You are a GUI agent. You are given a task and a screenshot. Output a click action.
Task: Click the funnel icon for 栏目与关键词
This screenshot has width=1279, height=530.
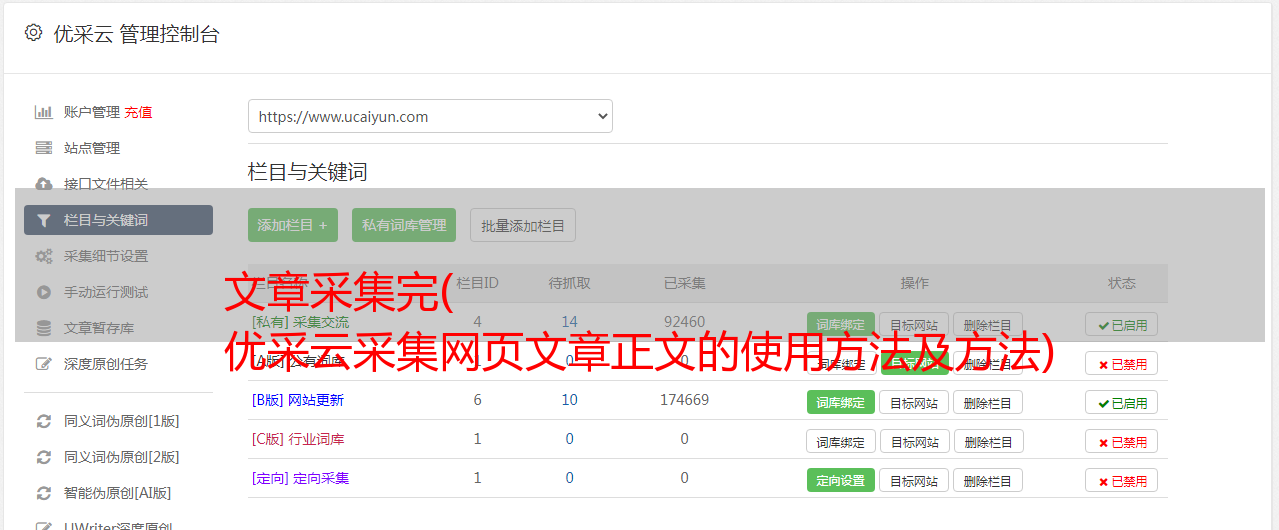43,220
